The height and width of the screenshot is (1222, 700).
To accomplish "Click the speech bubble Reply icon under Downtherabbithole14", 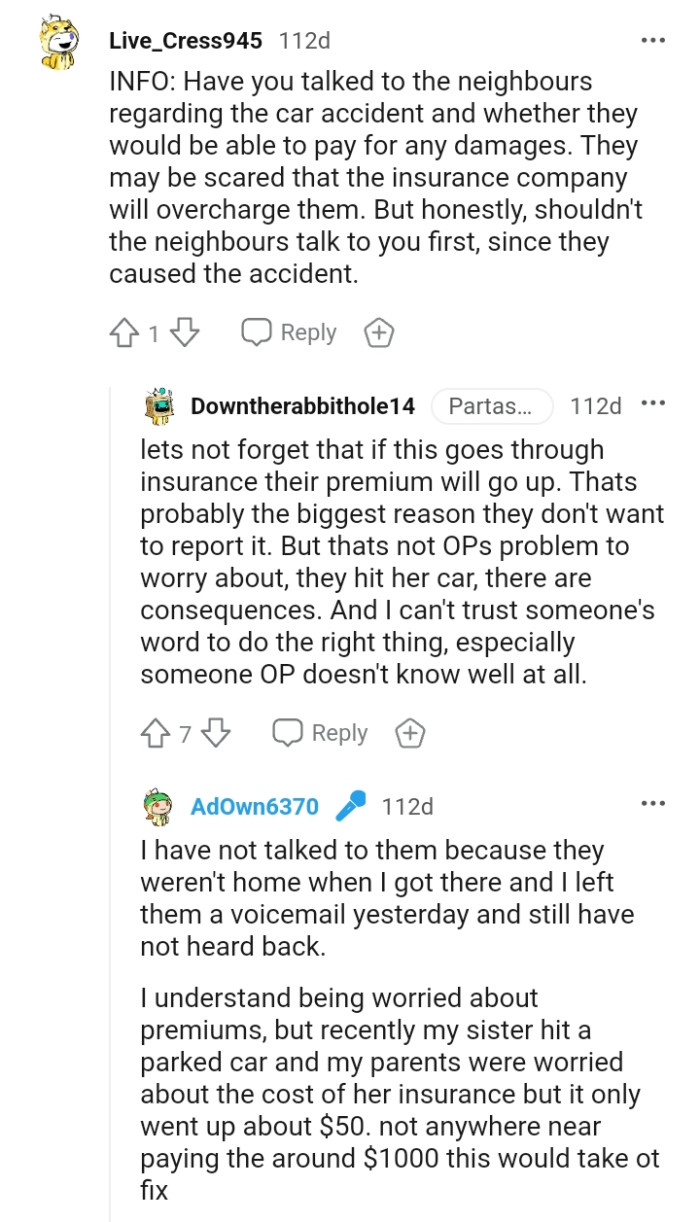I will tap(290, 733).
